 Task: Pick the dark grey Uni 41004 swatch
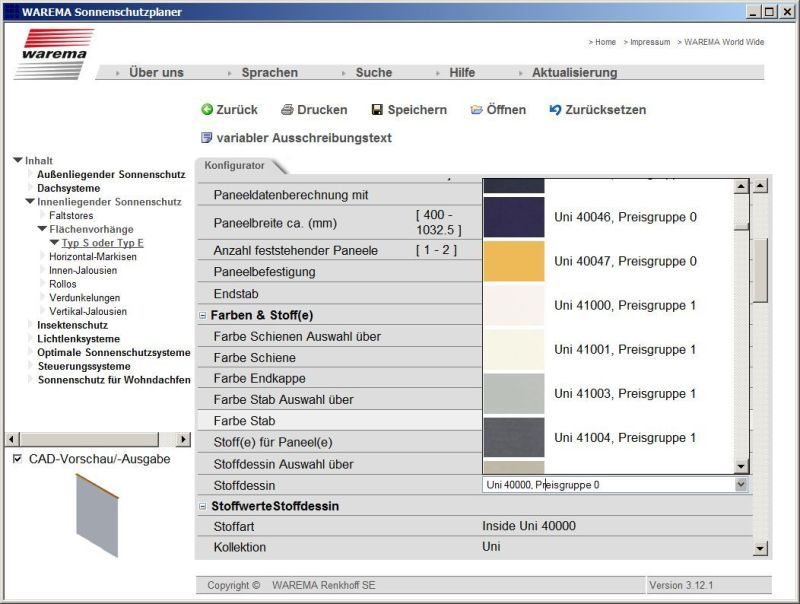[514, 438]
